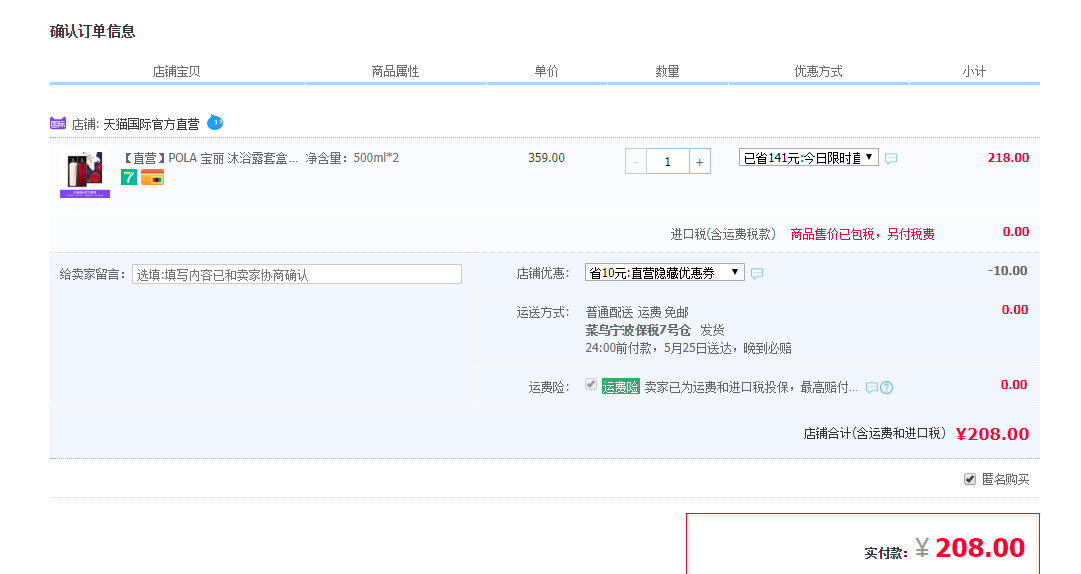Image resolution: width=1081 pixels, height=574 pixels.
Task: Open the 已省141元:今日限时 discount dropdown
Action: [809, 157]
